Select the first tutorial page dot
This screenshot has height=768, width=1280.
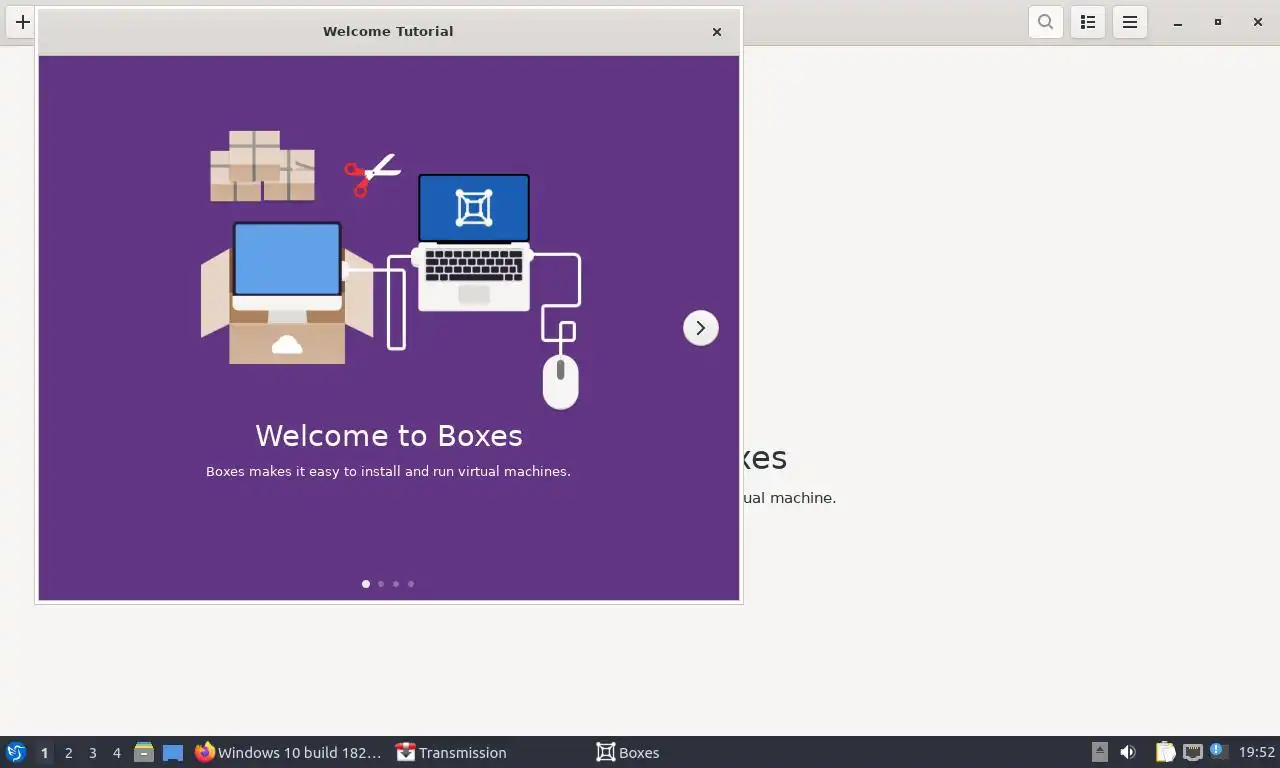click(366, 584)
